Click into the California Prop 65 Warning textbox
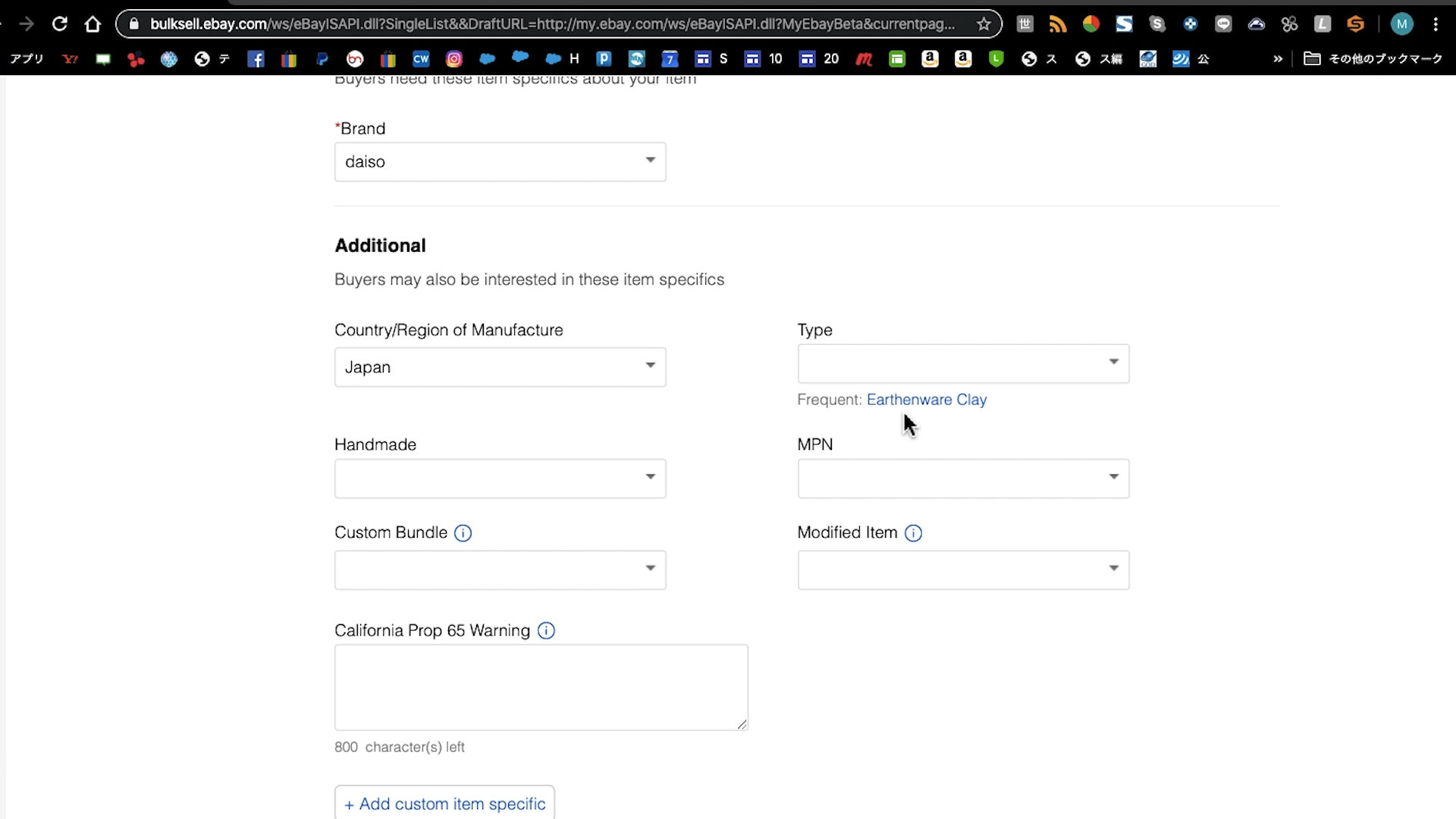The height and width of the screenshot is (819, 1456). coord(541,687)
